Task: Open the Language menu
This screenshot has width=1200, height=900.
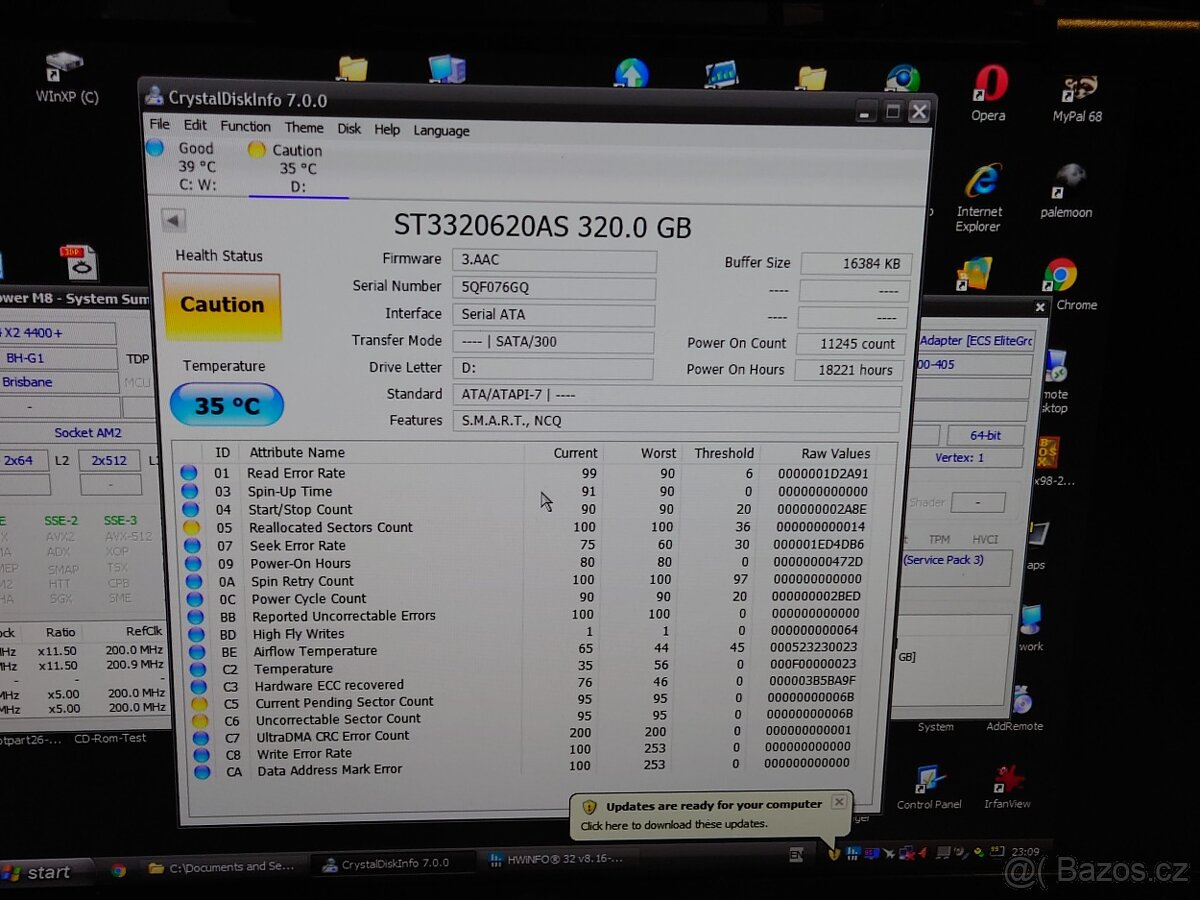Action: [440, 130]
